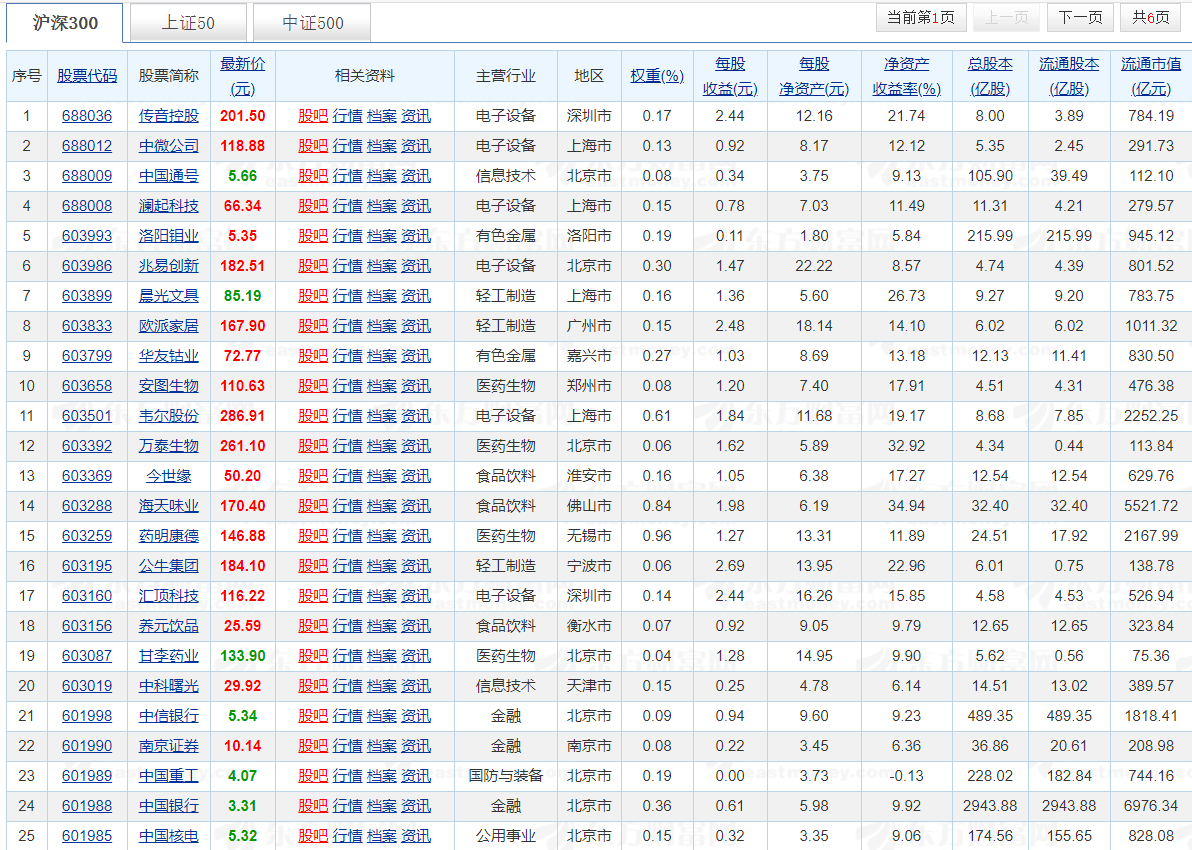
Task: Open 行情 link for 中国核电
Action: tap(347, 836)
